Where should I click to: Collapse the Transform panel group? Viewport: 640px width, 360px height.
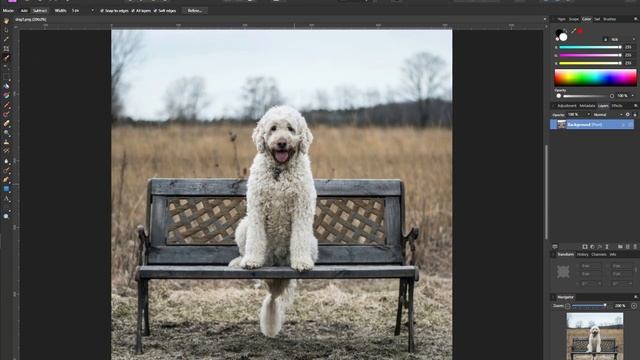pos(554,254)
